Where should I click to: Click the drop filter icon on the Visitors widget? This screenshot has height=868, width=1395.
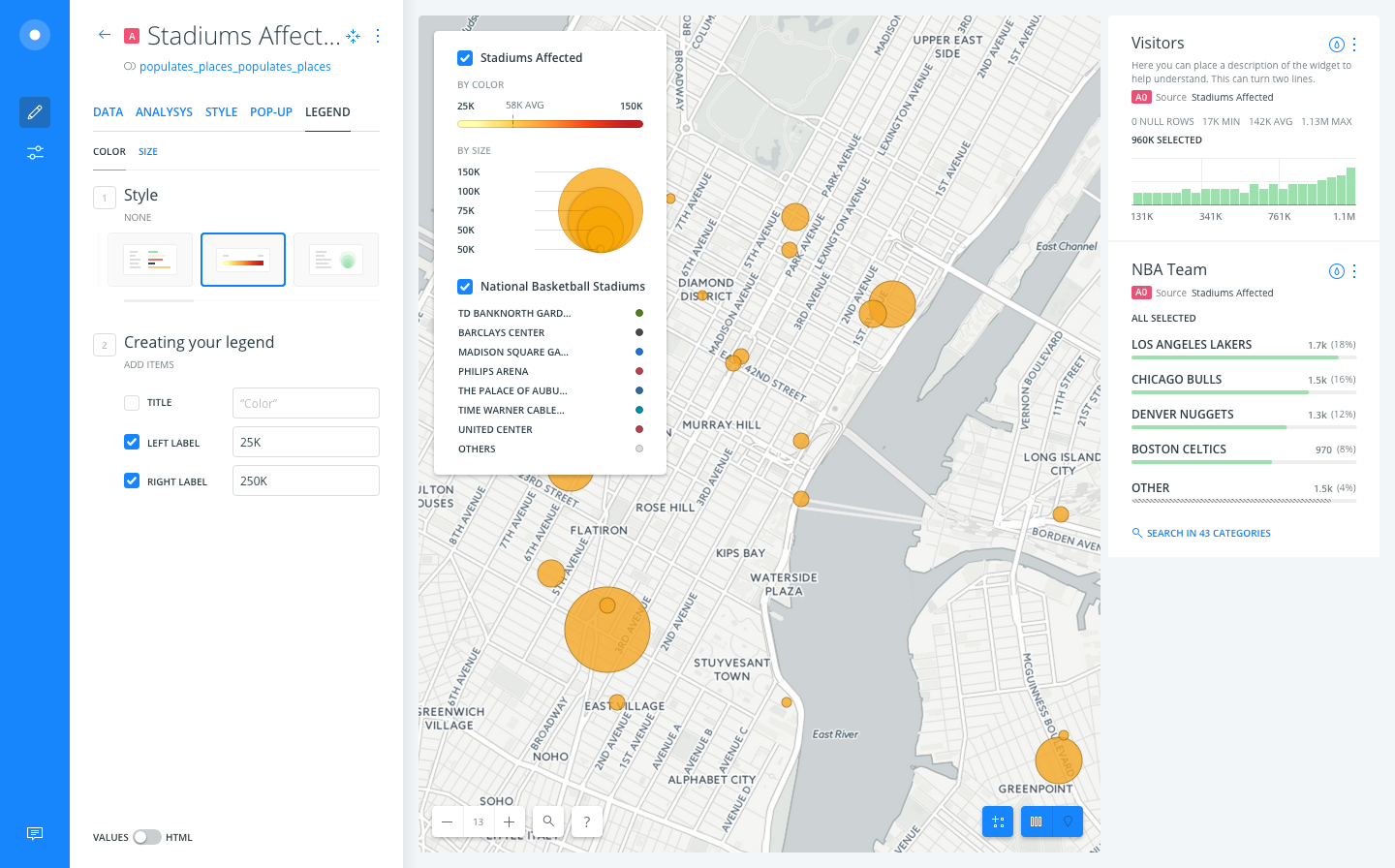[x=1336, y=44]
